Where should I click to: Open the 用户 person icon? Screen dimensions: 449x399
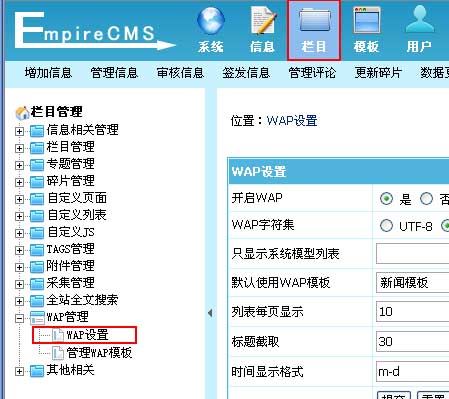[x=419, y=20]
